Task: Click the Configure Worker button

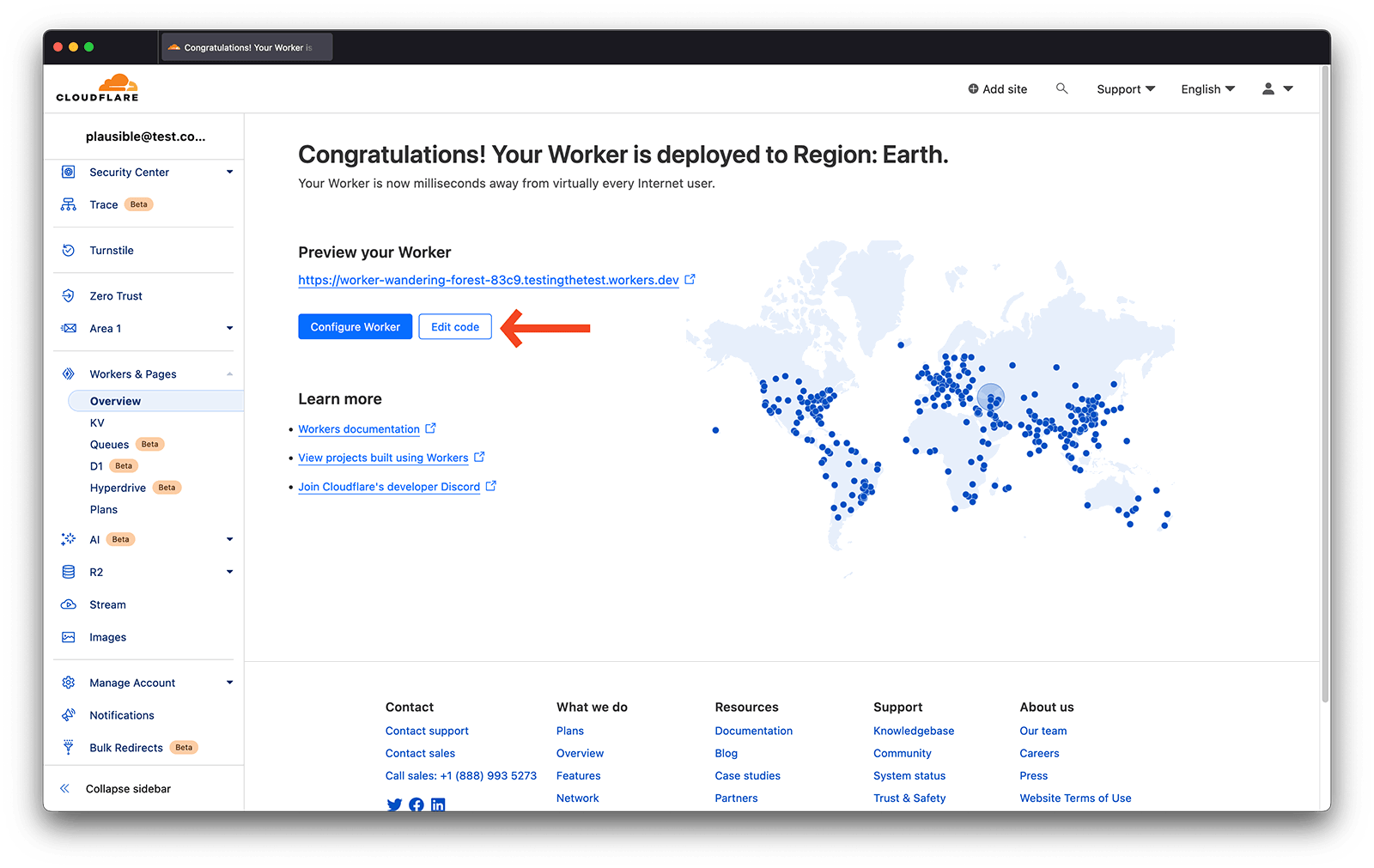Action: [x=355, y=326]
